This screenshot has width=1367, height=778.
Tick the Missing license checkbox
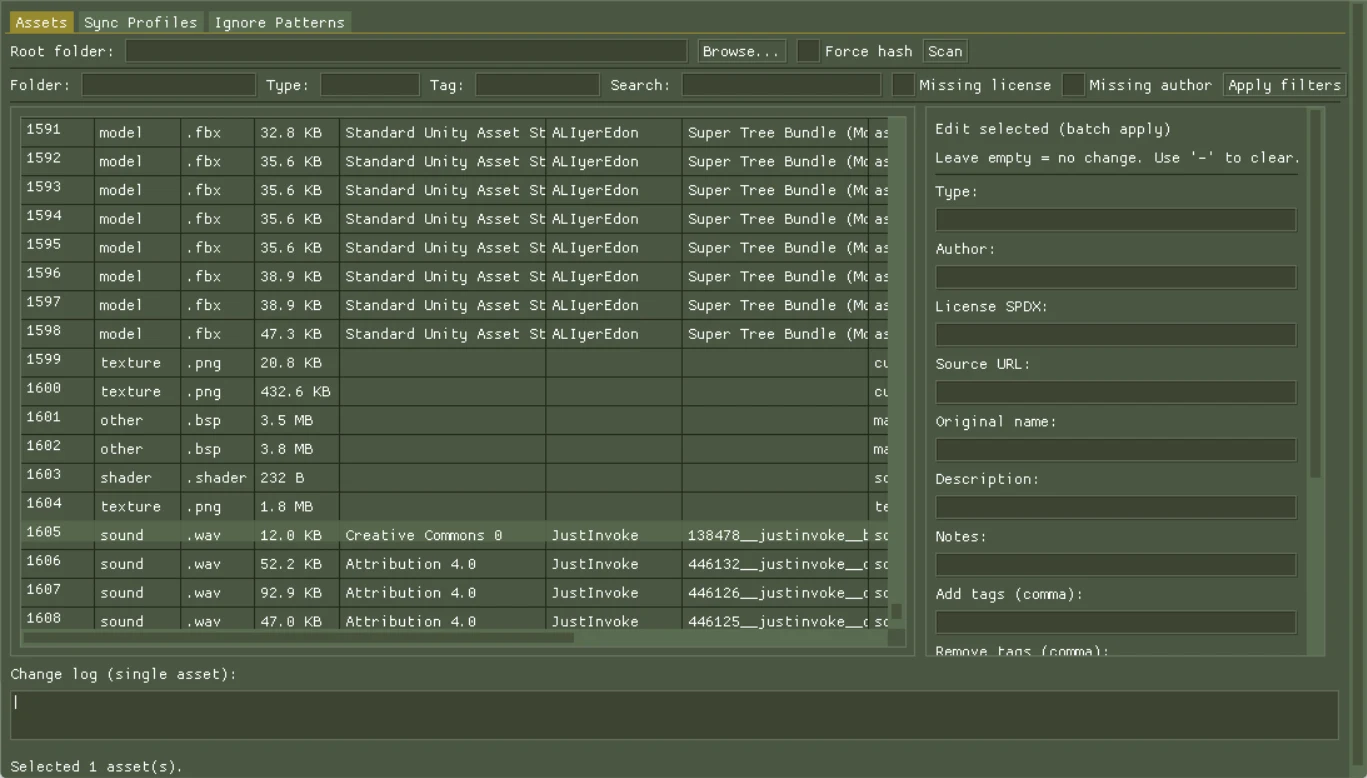pos(903,85)
